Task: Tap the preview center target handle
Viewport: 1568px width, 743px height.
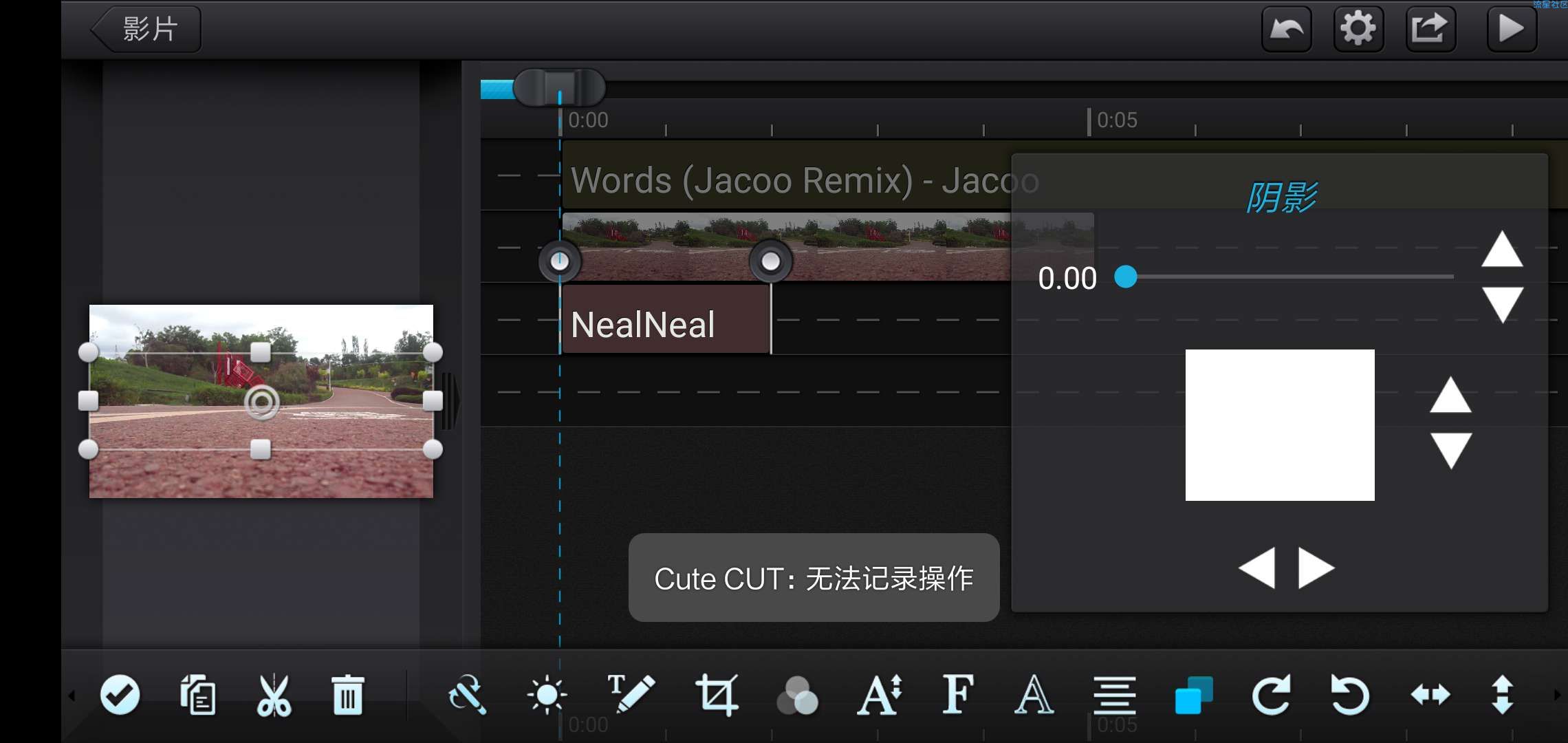Action: click(x=262, y=402)
